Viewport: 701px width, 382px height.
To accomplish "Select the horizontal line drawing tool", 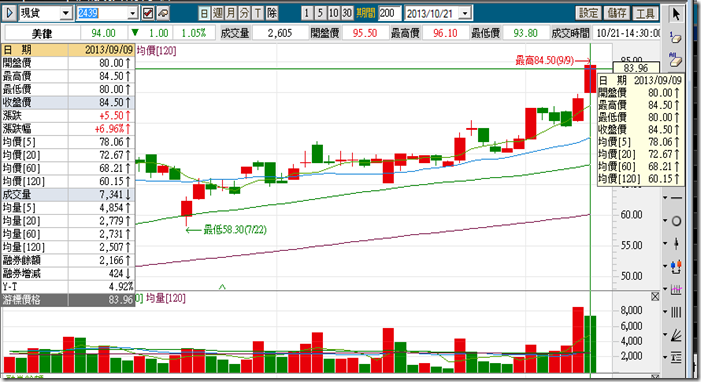I will tap(676, 197).
